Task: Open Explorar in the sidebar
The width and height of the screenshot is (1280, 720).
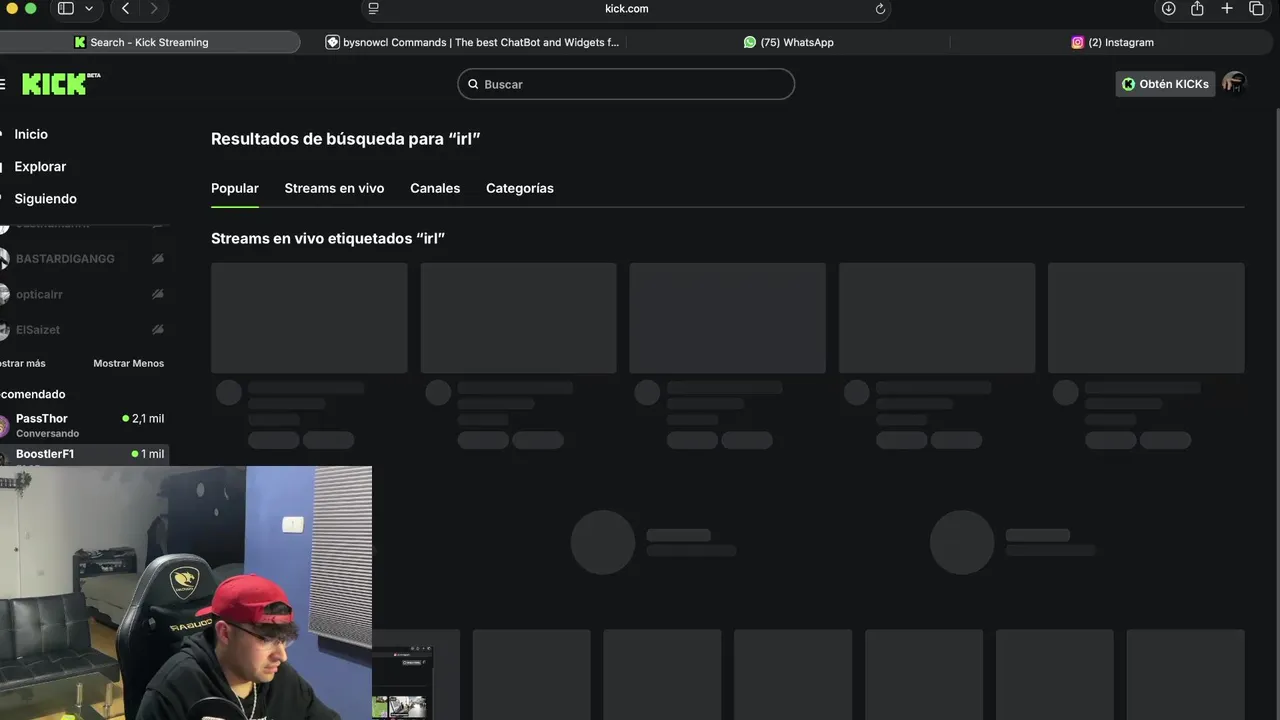Action: [x=40, y=166]
